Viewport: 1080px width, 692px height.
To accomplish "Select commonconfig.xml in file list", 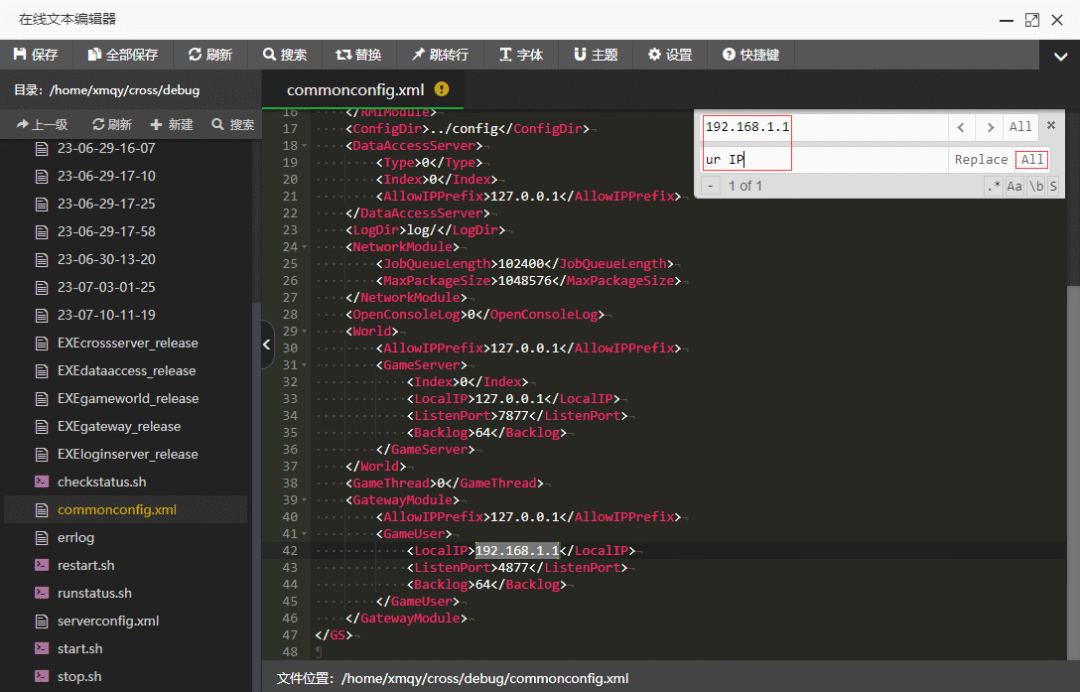I will pos(125,510).
